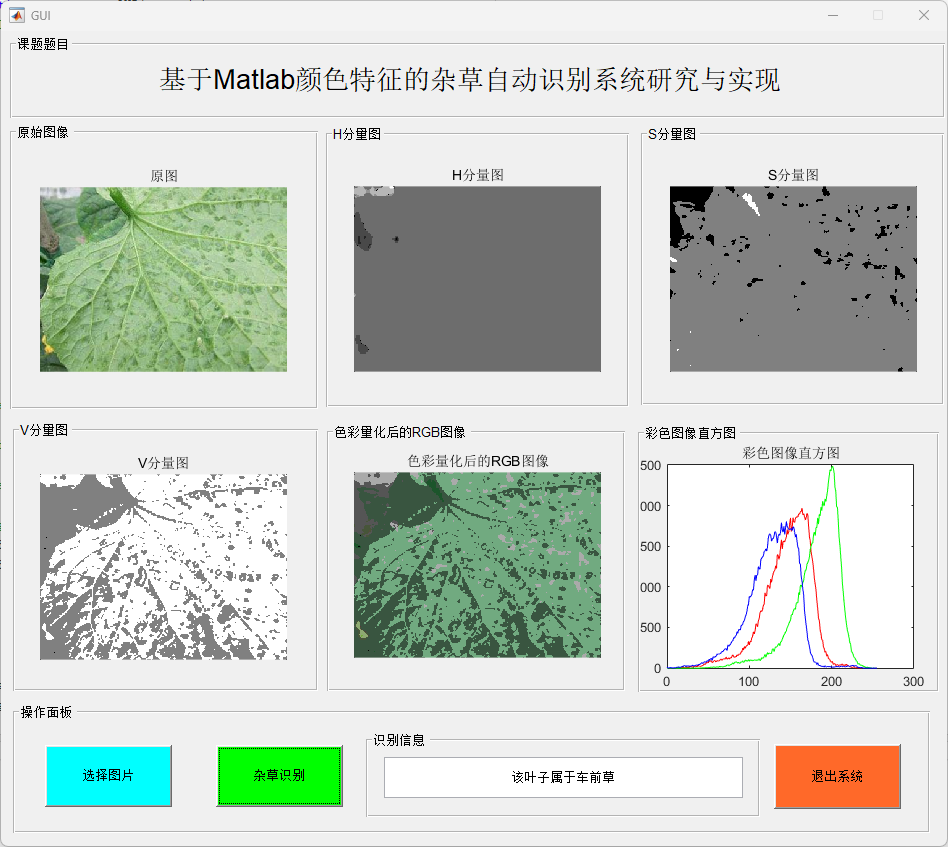The image size is (948, 847).
Task: Maximize the GUI window
Action: point(878,15)
